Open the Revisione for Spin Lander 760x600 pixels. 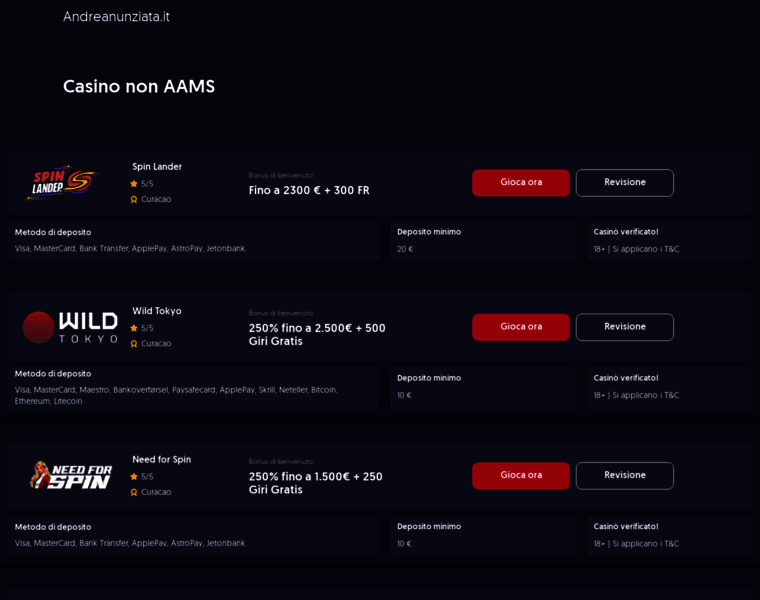(624, 183)
